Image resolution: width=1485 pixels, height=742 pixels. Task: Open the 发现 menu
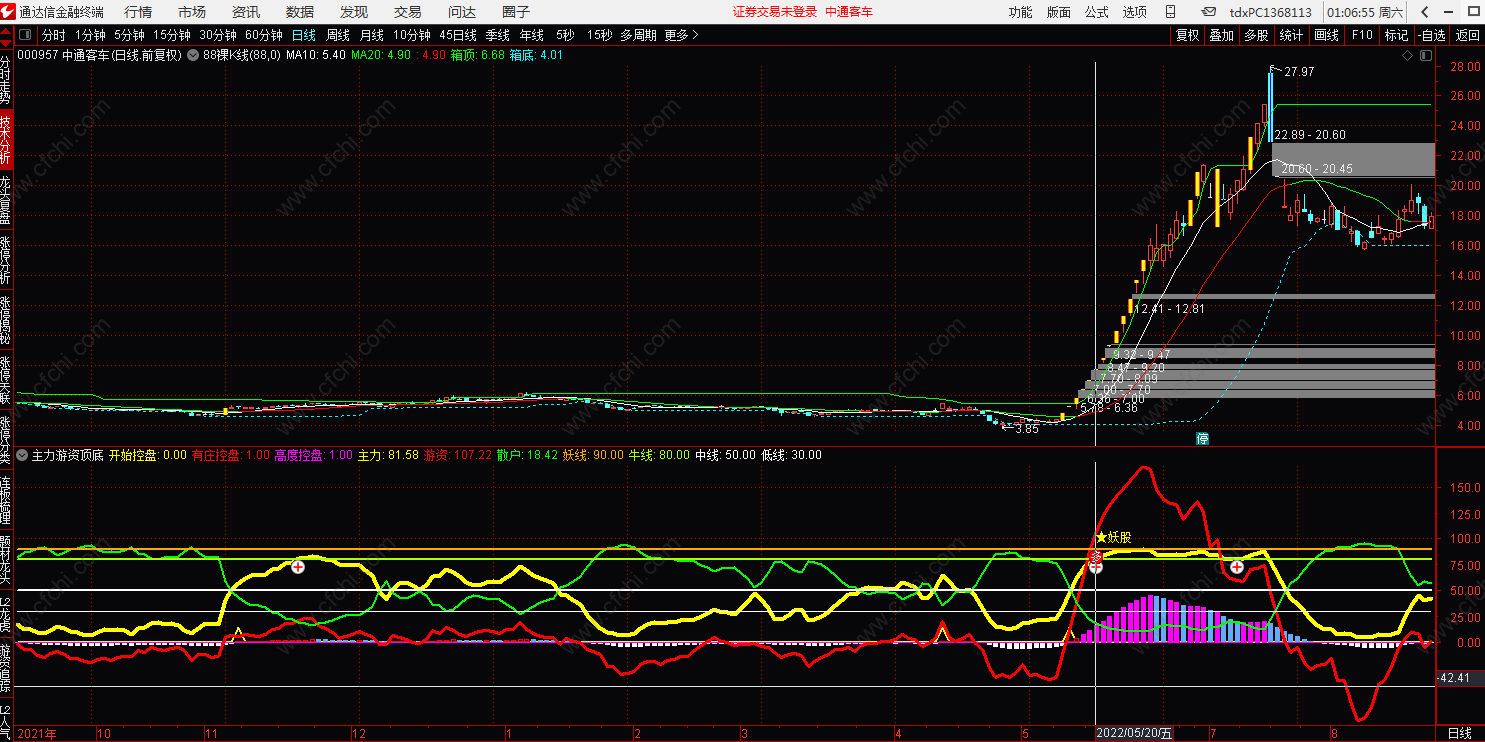[x=354, y=12]
